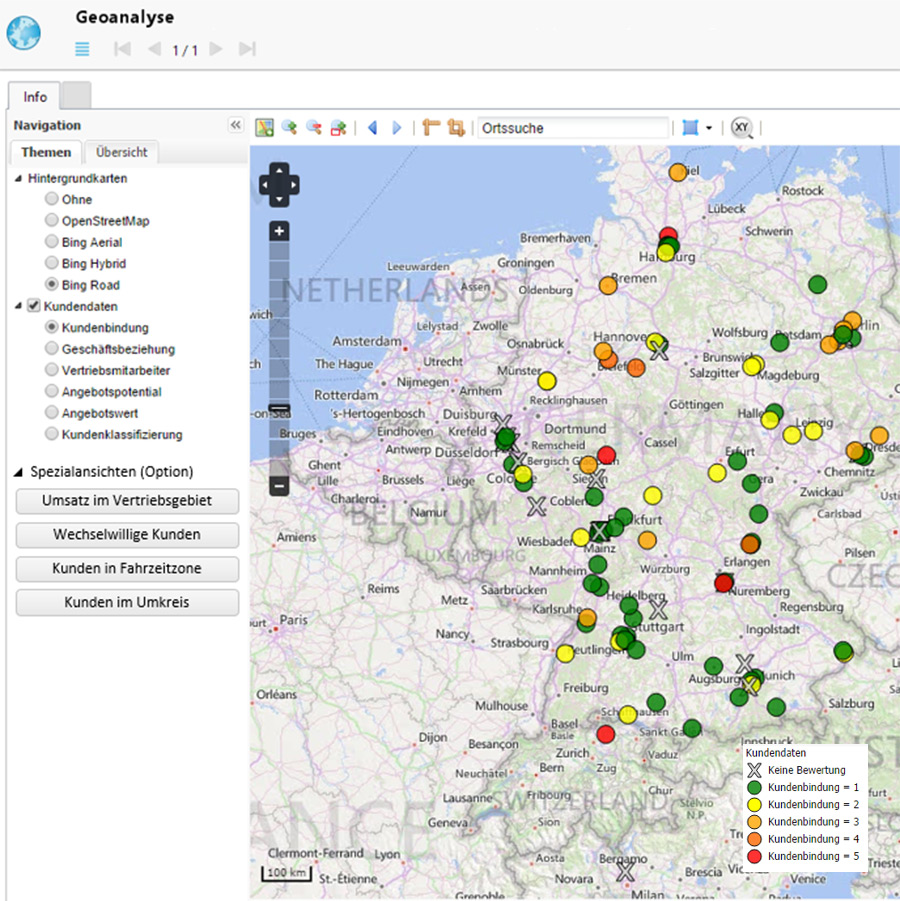Click into the Ortssuche search field
900x901 pixels.
click(572, 128)
